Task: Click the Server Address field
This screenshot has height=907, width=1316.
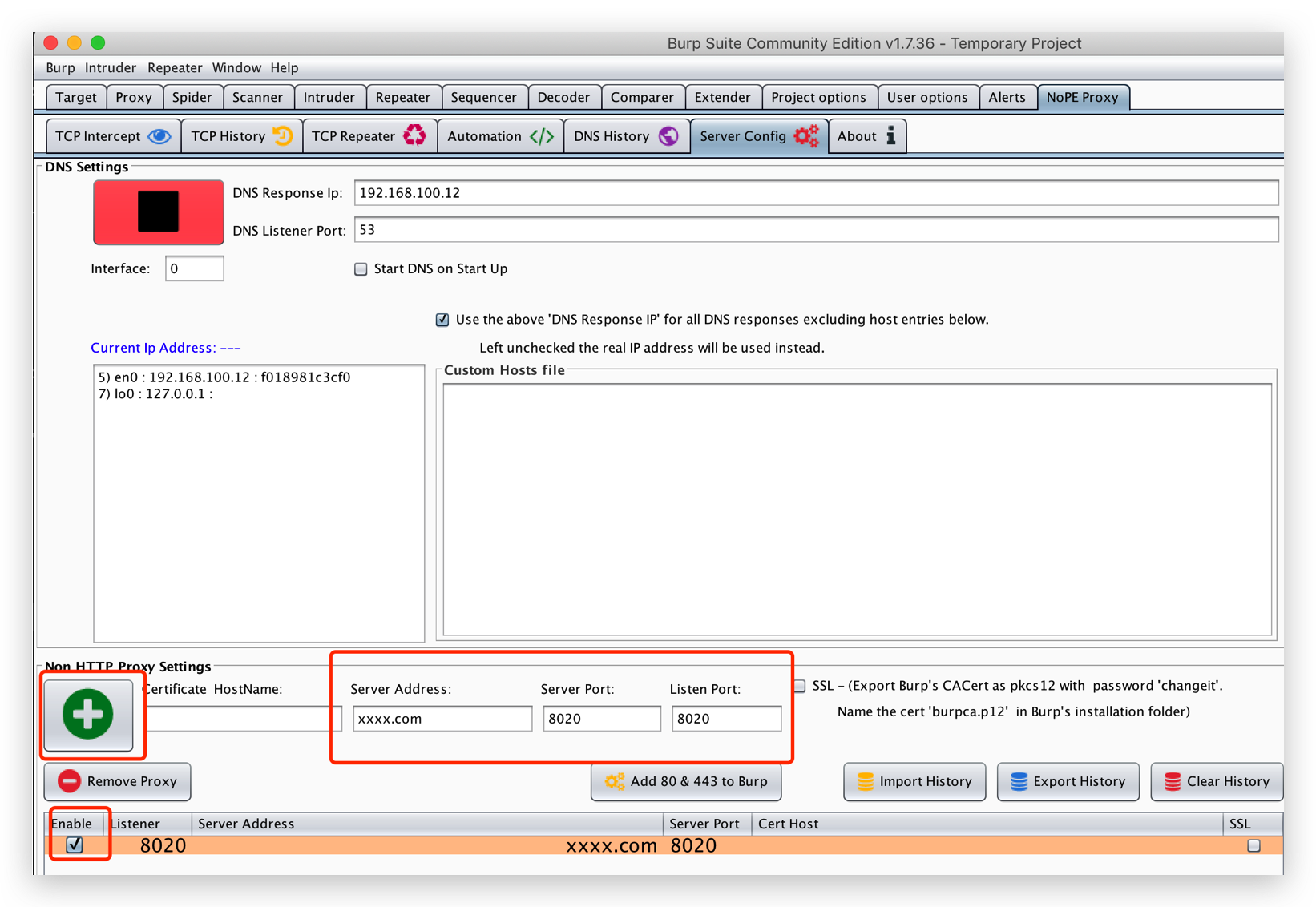Action: click(442, 719)
